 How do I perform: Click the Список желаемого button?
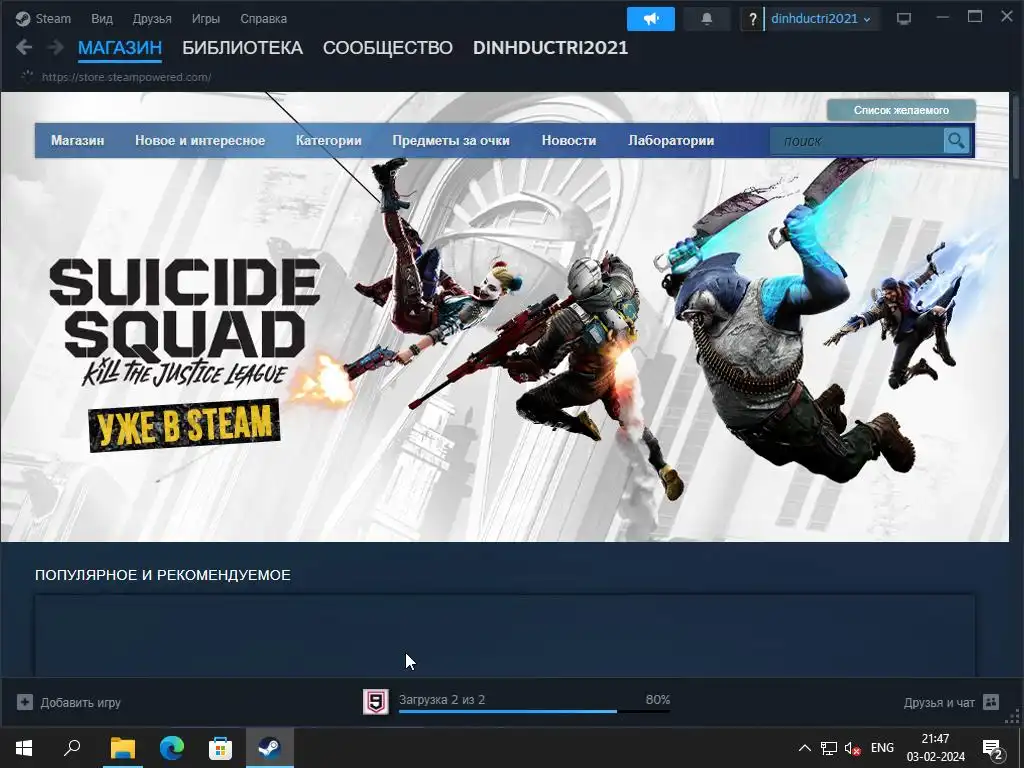tap(901, 110)
